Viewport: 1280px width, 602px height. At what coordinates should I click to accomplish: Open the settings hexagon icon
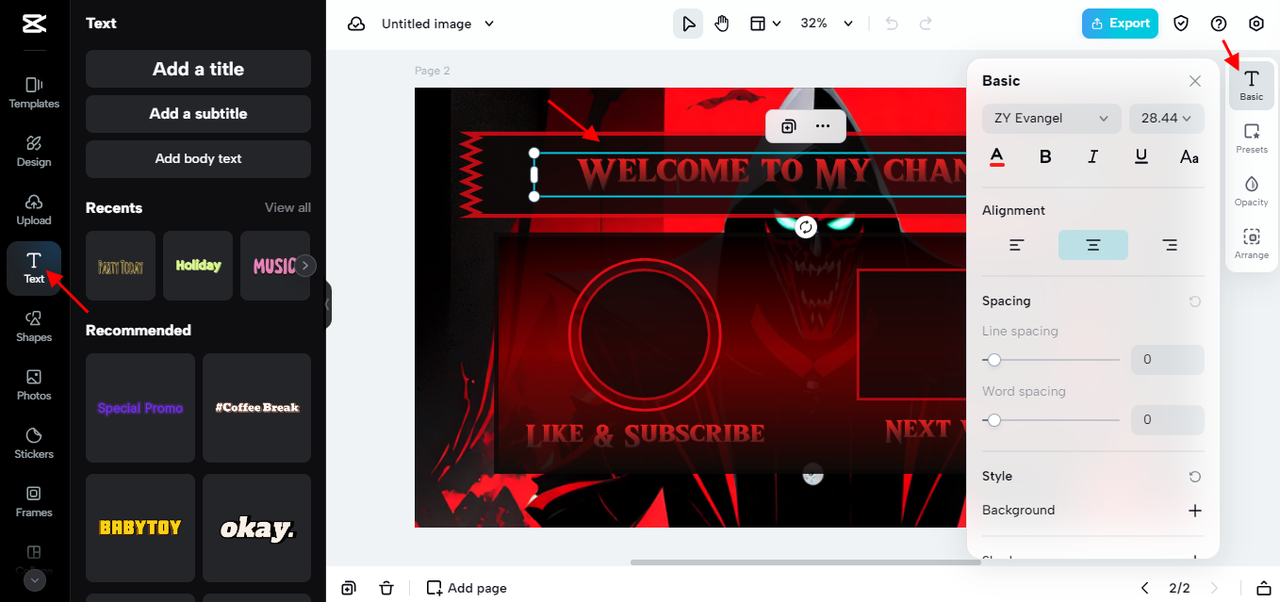(x=1256, y=24)
